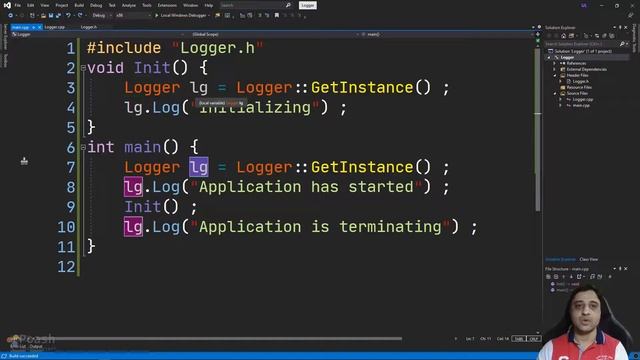Collapse the Source Files folder

click(555, 93)
